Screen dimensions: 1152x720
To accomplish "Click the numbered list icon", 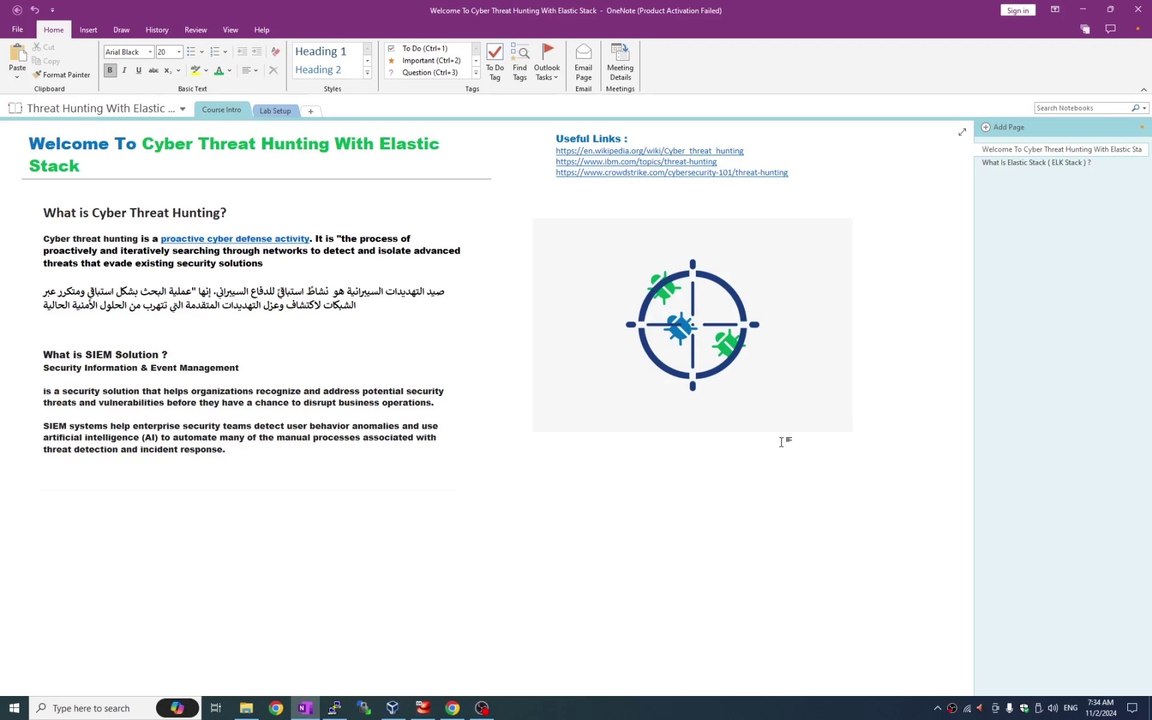I will click(215, 51).
